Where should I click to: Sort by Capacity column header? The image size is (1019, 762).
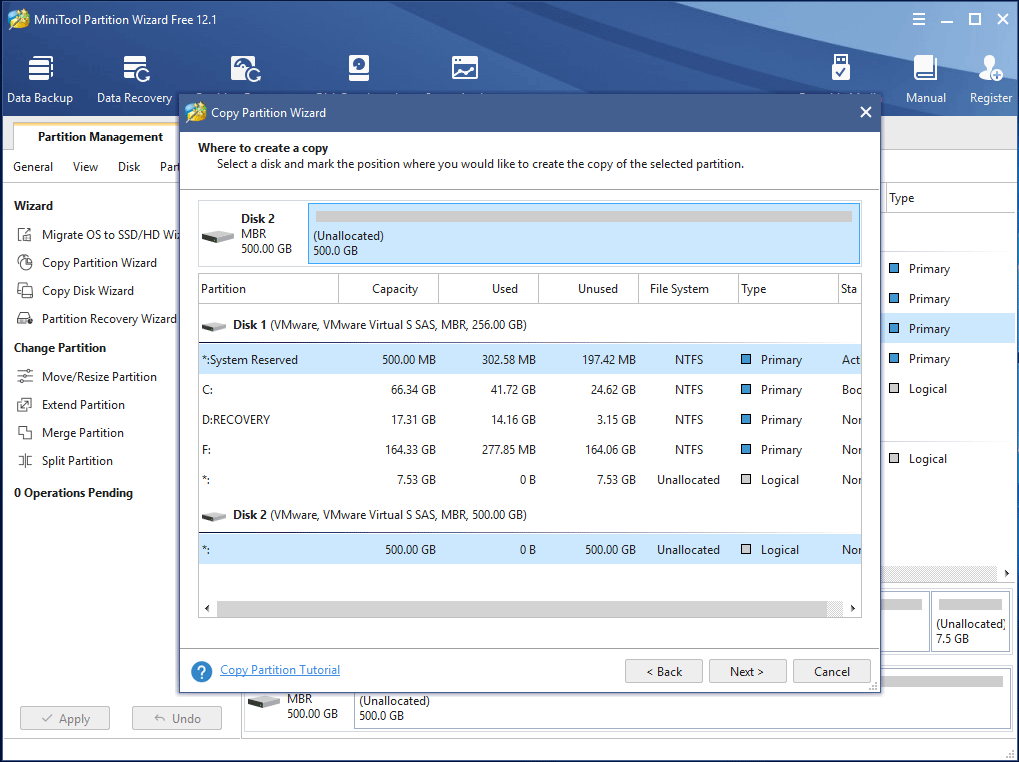point(389,288)
